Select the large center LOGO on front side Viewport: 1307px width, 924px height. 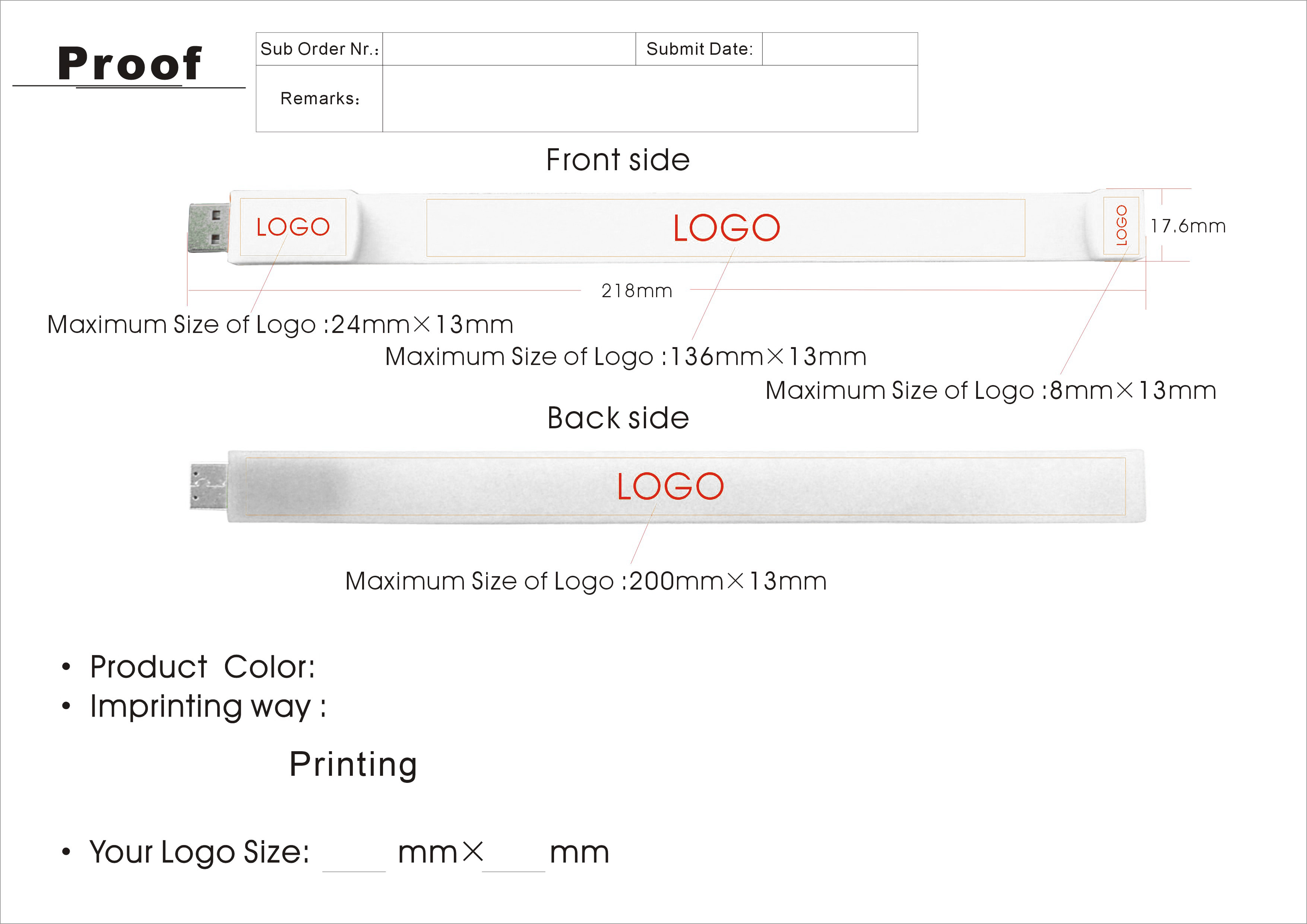727,228
